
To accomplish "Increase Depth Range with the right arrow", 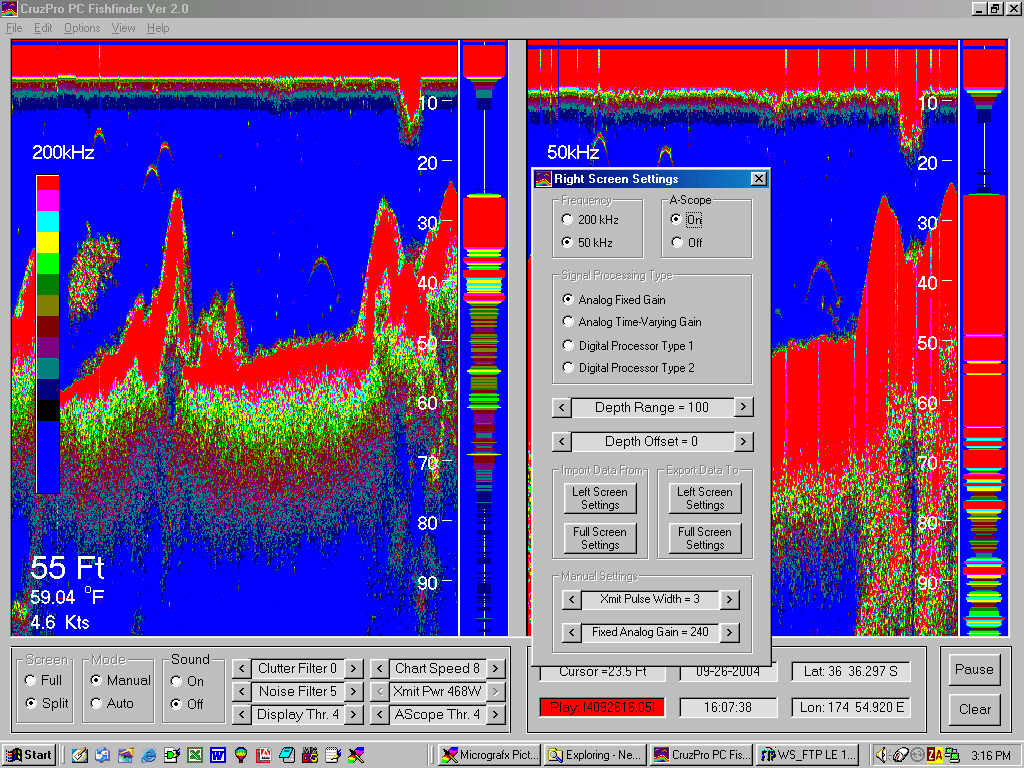I will 743,407.
